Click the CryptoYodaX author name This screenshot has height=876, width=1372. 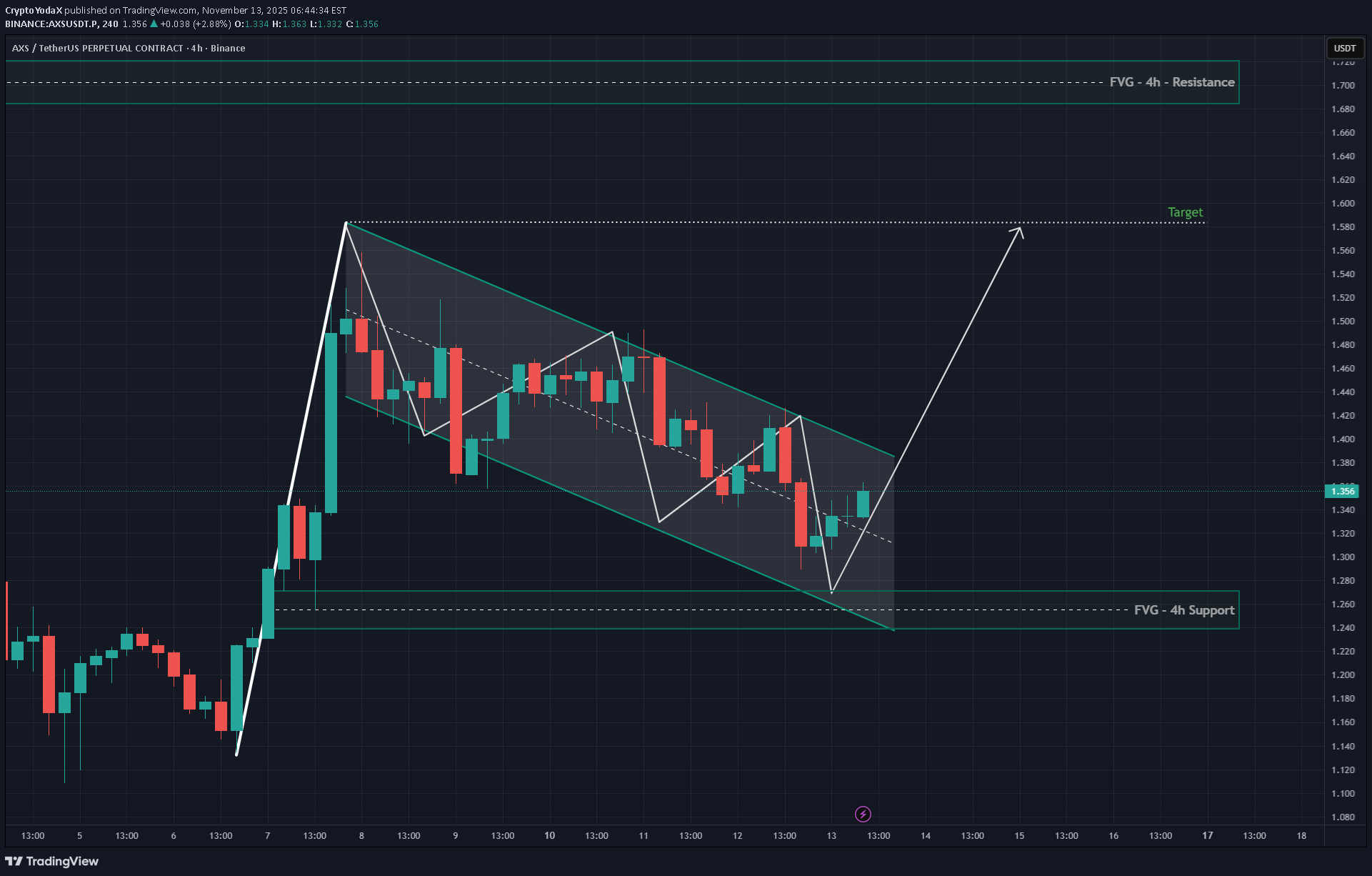[x=34, y=10]
